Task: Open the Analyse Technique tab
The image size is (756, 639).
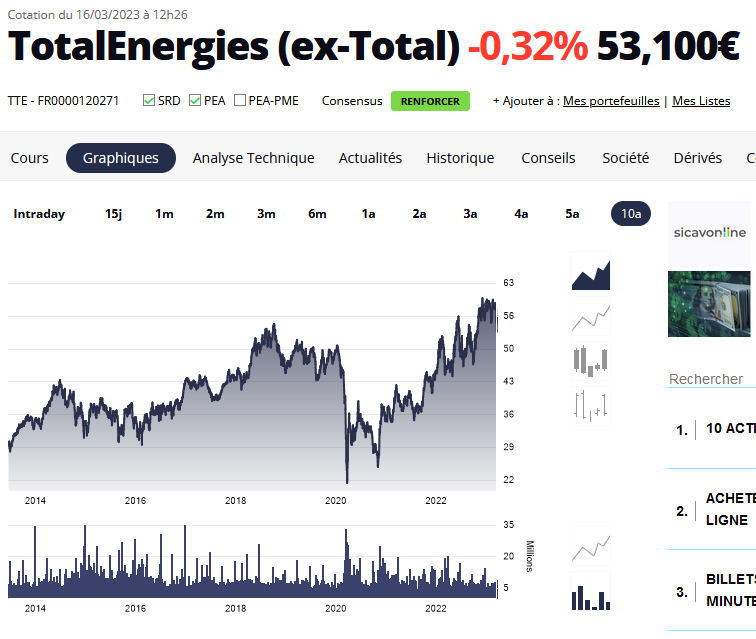Action: [253, 158]
